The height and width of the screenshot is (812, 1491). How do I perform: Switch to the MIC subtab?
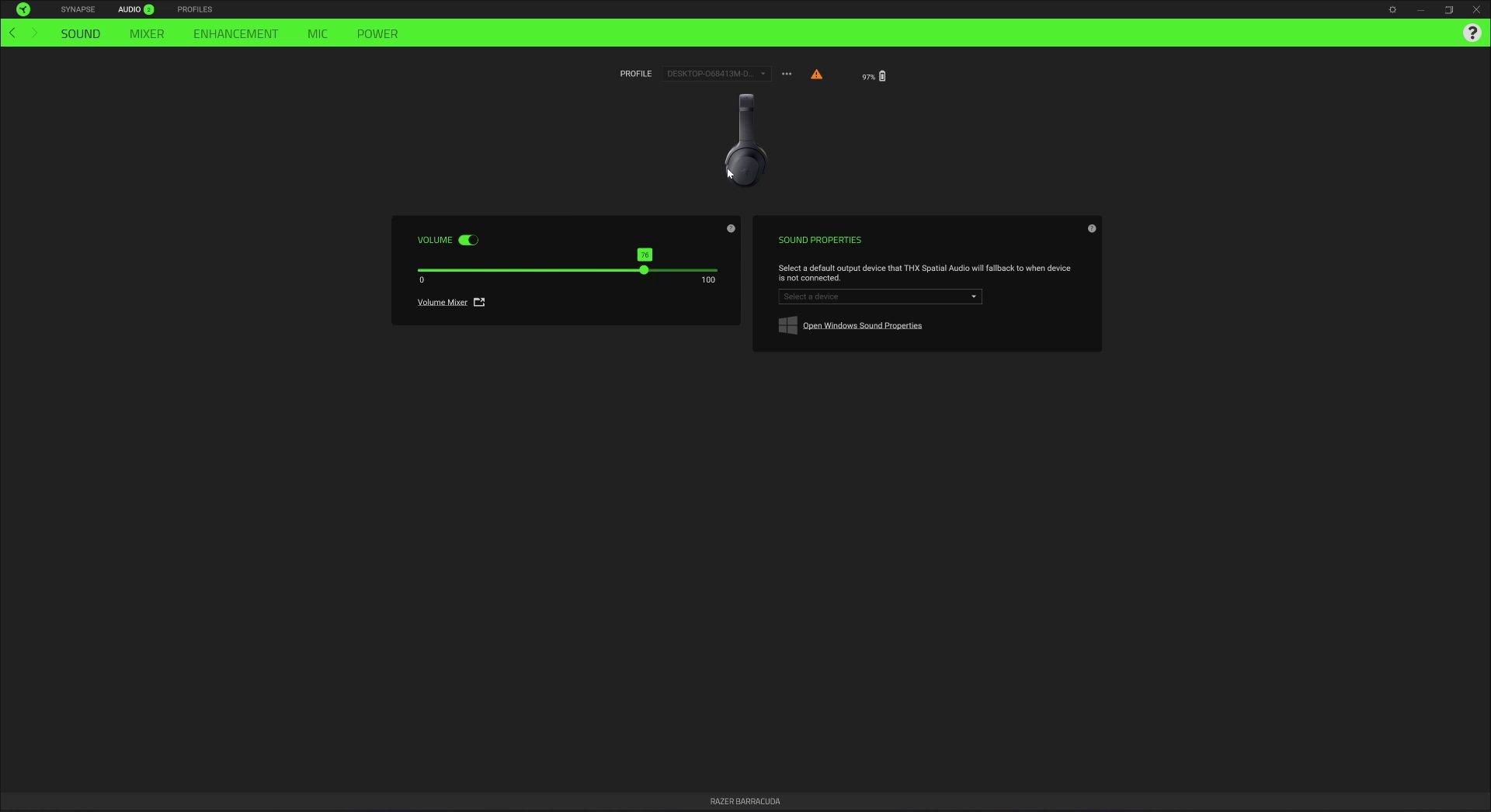click(318, 33)
